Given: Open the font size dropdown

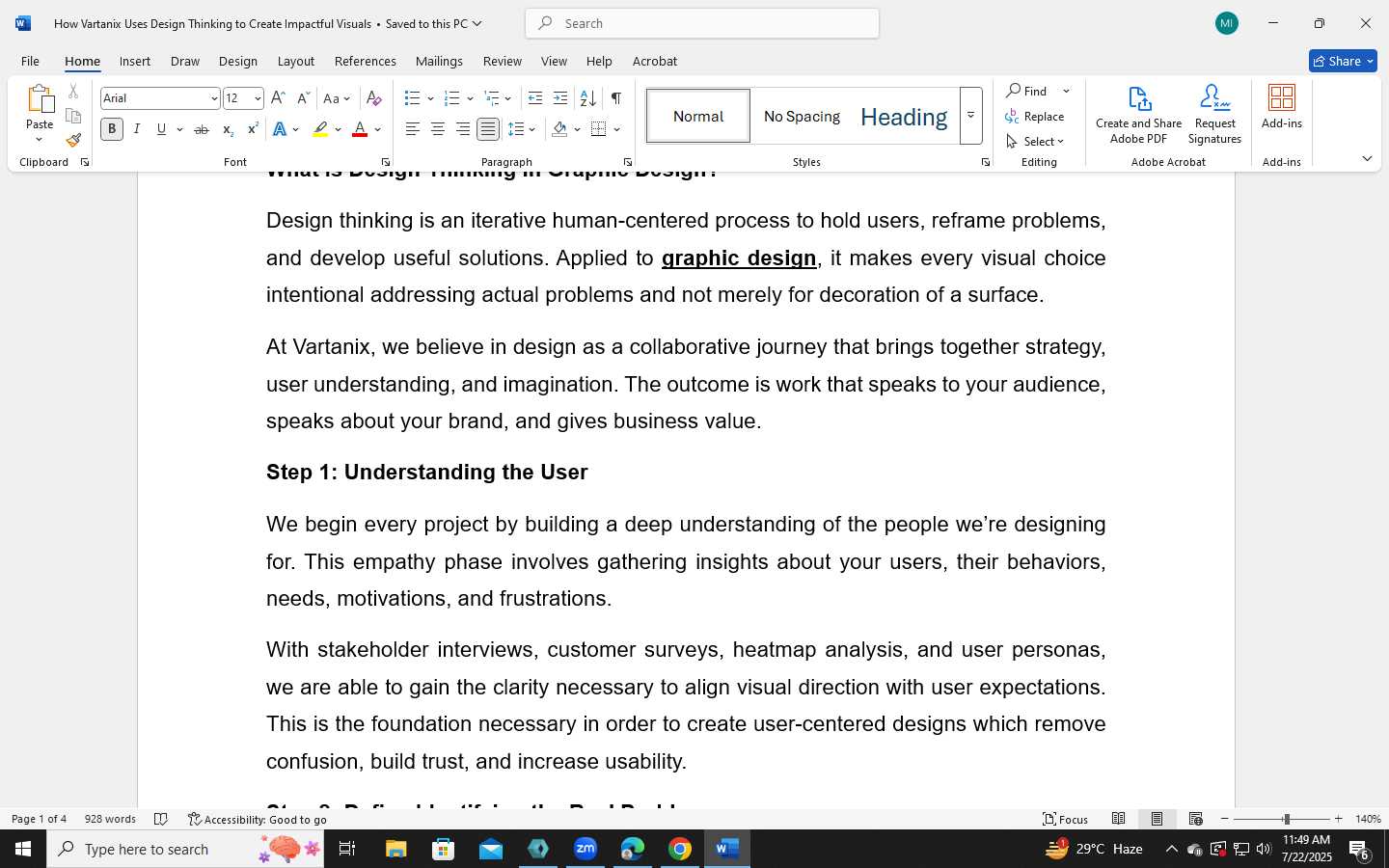Looking at the screenshot, I should (258, 98).
